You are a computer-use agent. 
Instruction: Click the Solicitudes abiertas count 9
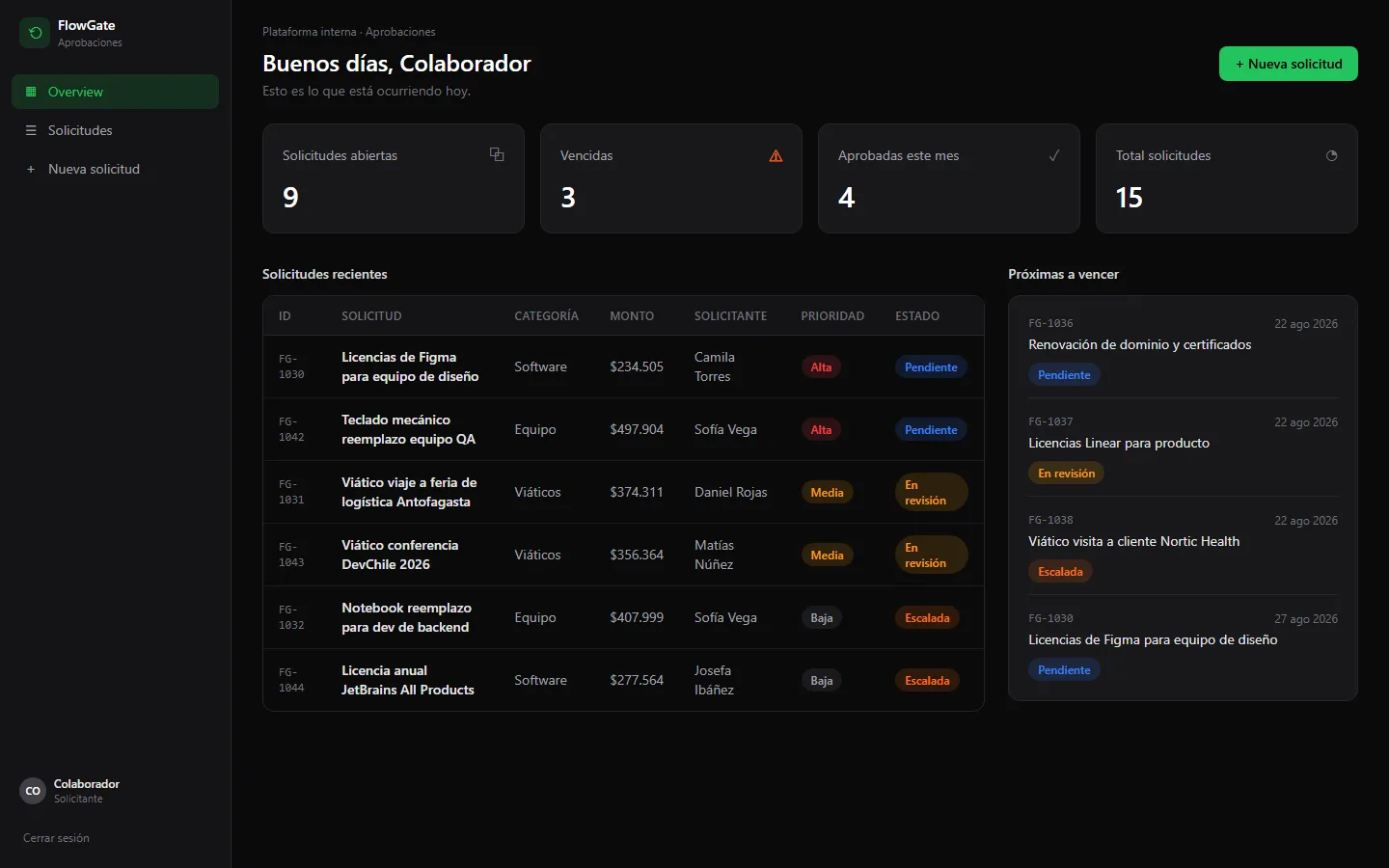pyautogui.click(x=290, y=198)
